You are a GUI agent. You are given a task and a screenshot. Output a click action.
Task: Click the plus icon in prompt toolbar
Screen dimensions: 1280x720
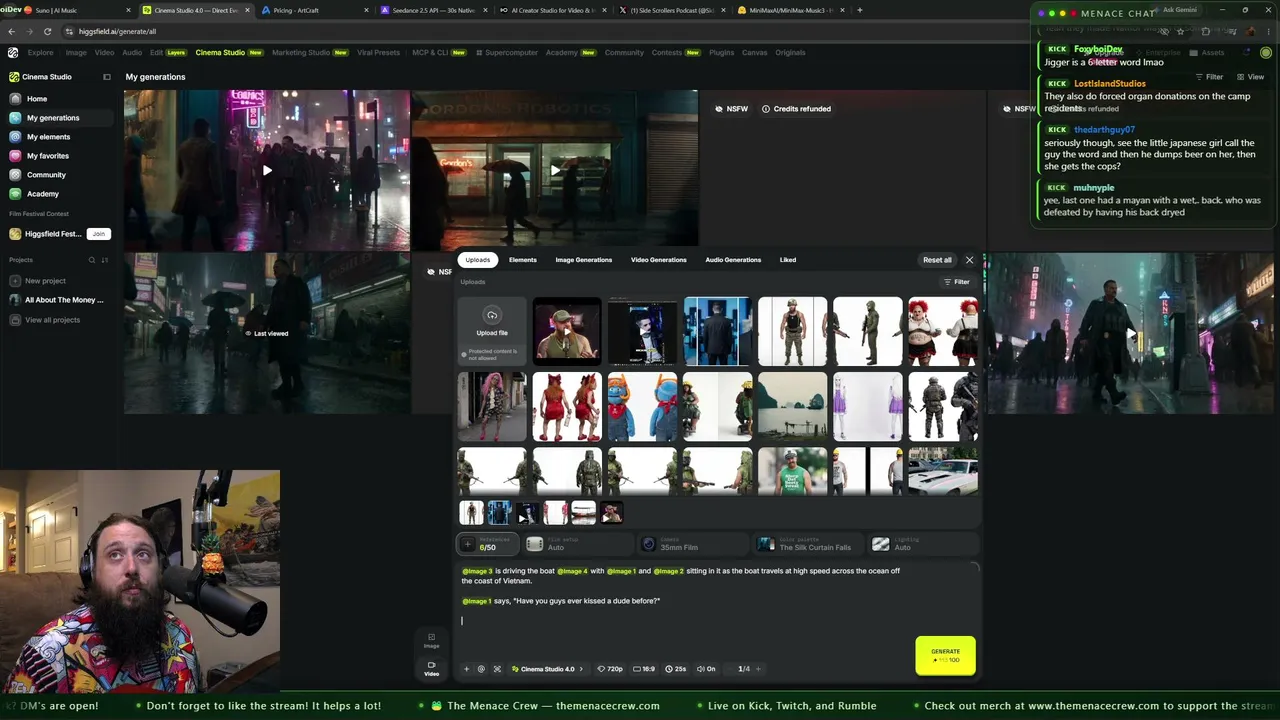pyautogui.click(x=466, y=669)
